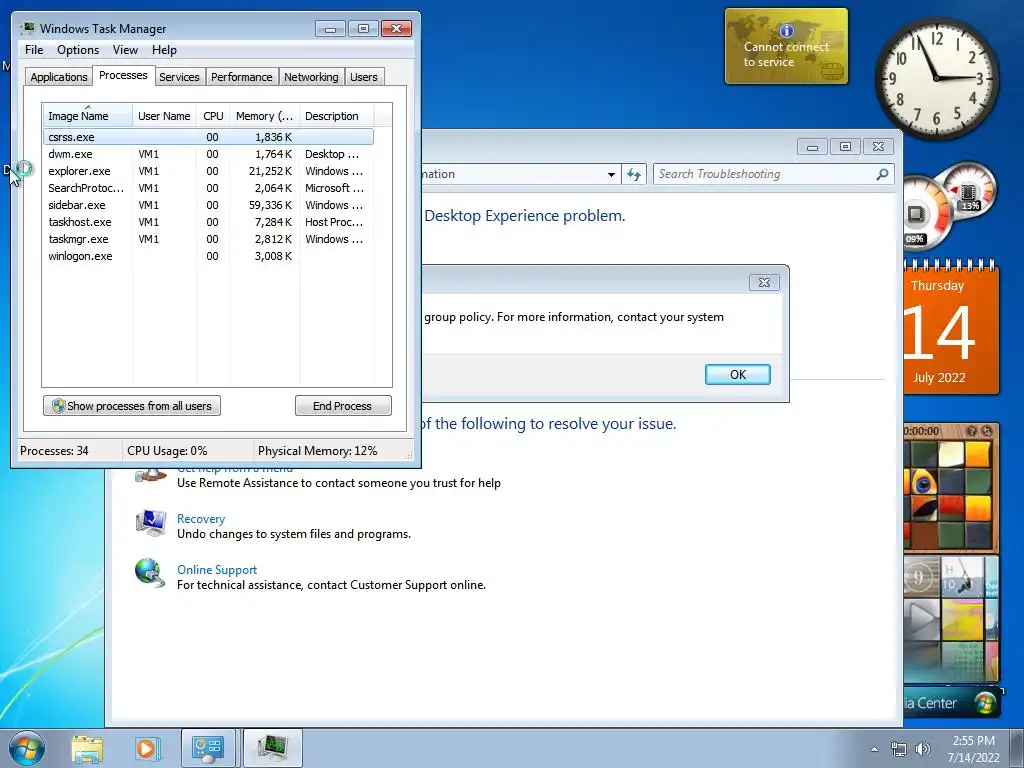Switch to the Users tab
The height and width of the screenshot is (768, 1024).
(363, 77)
